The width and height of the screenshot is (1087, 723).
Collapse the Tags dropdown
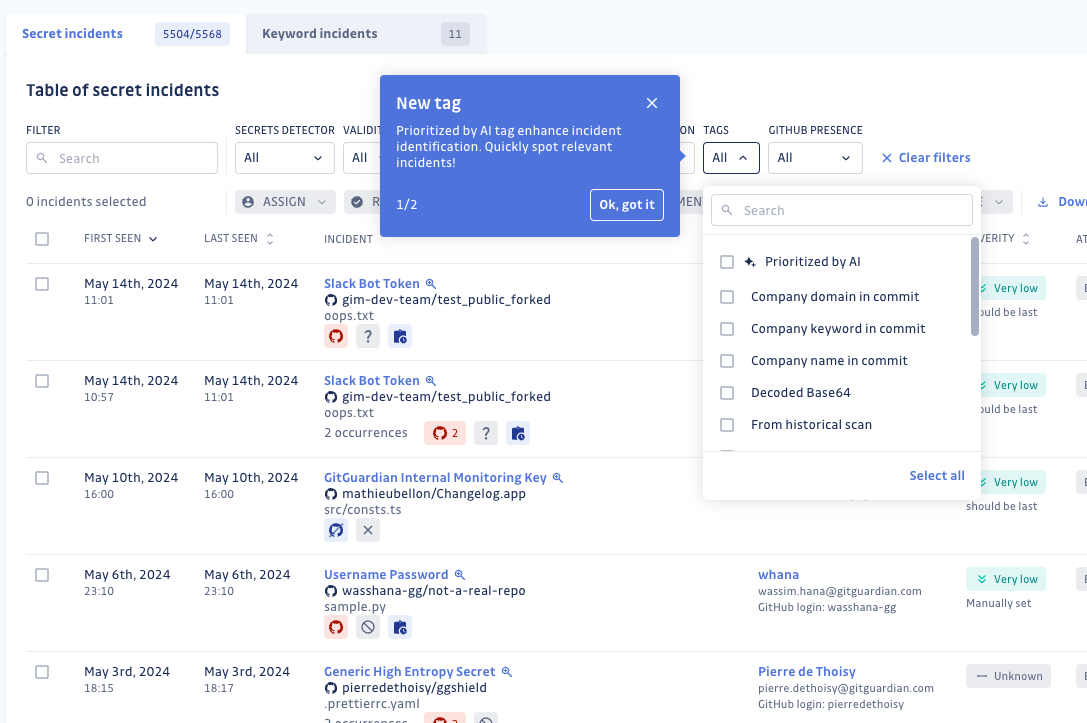coord(731,158)
